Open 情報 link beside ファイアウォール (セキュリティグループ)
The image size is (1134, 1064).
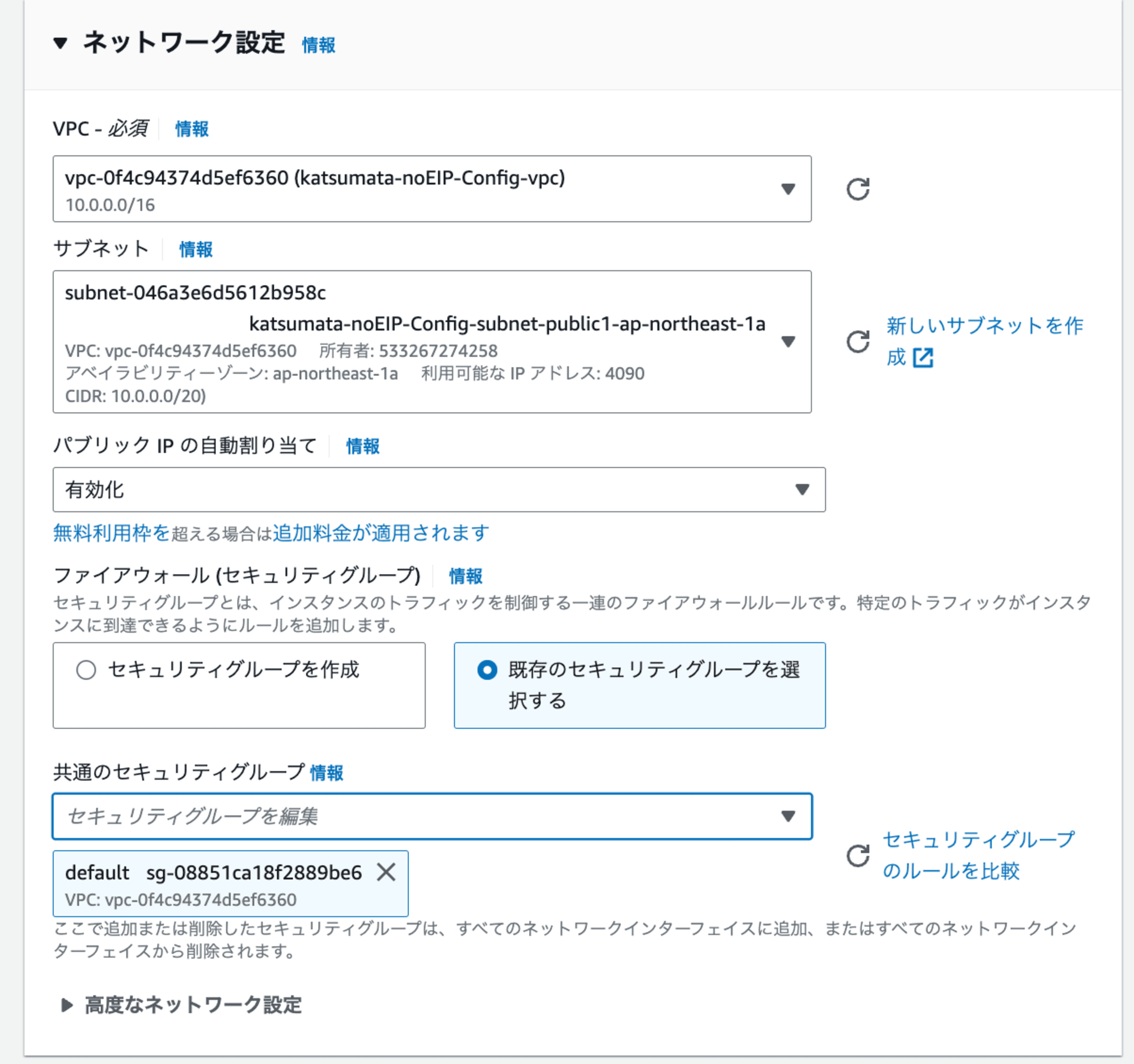click(466, 576)
